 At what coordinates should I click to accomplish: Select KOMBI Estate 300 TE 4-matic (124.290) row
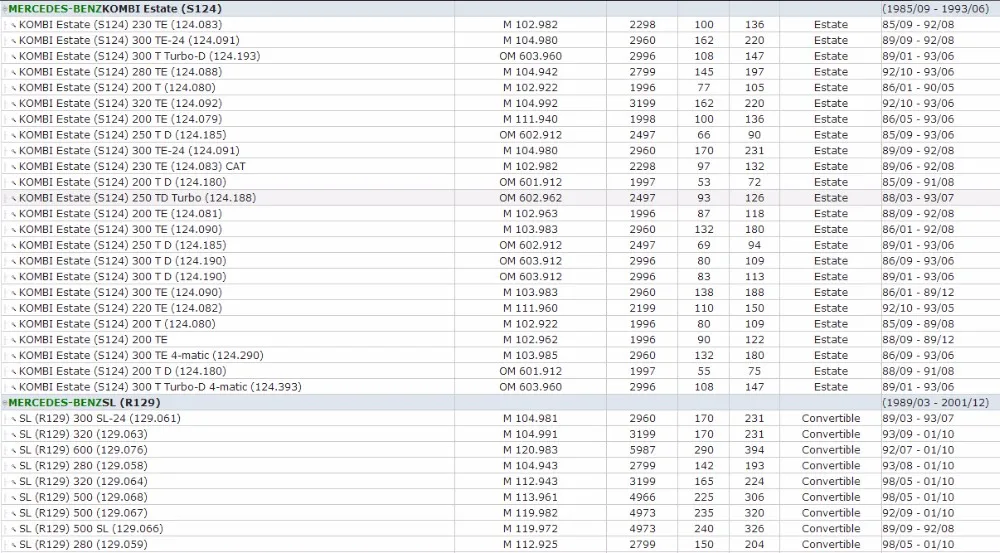(x=500, y=355)
